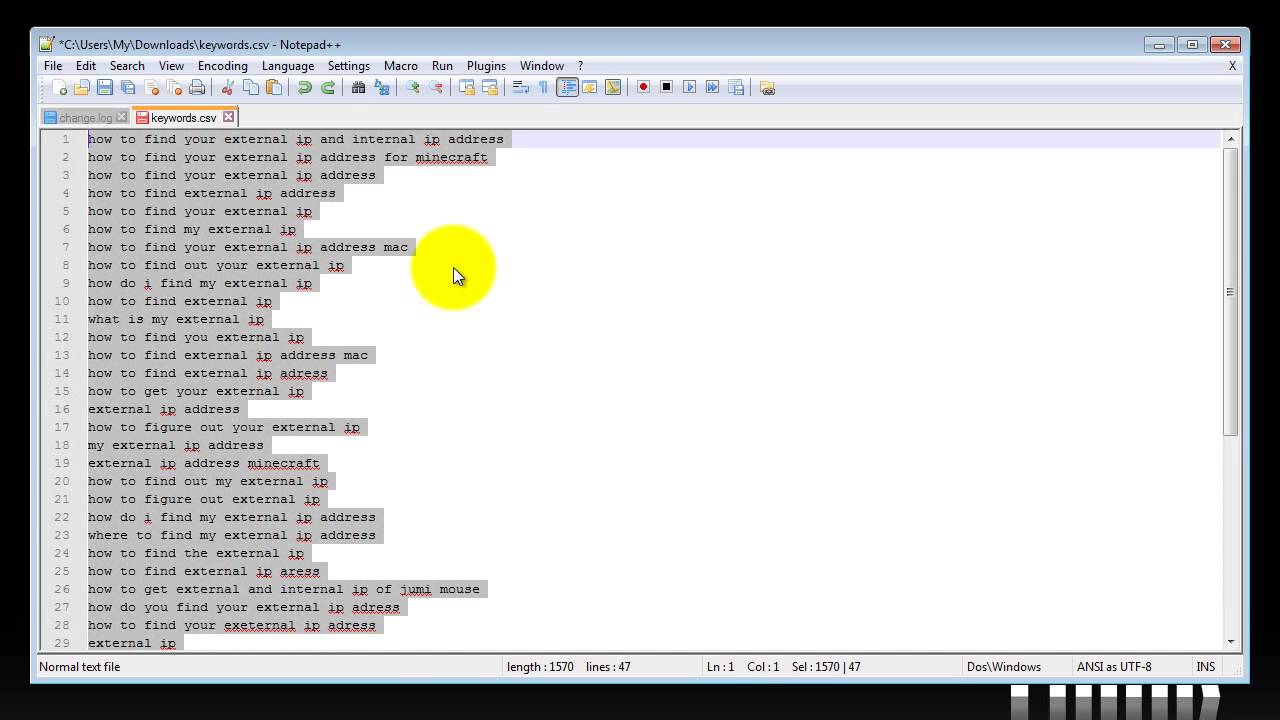The width and height of the screenshot is (1280, 720).
Task: Zoom out with the magnifier minus icon
Action: pyautogui.click(x=436, y=88)
